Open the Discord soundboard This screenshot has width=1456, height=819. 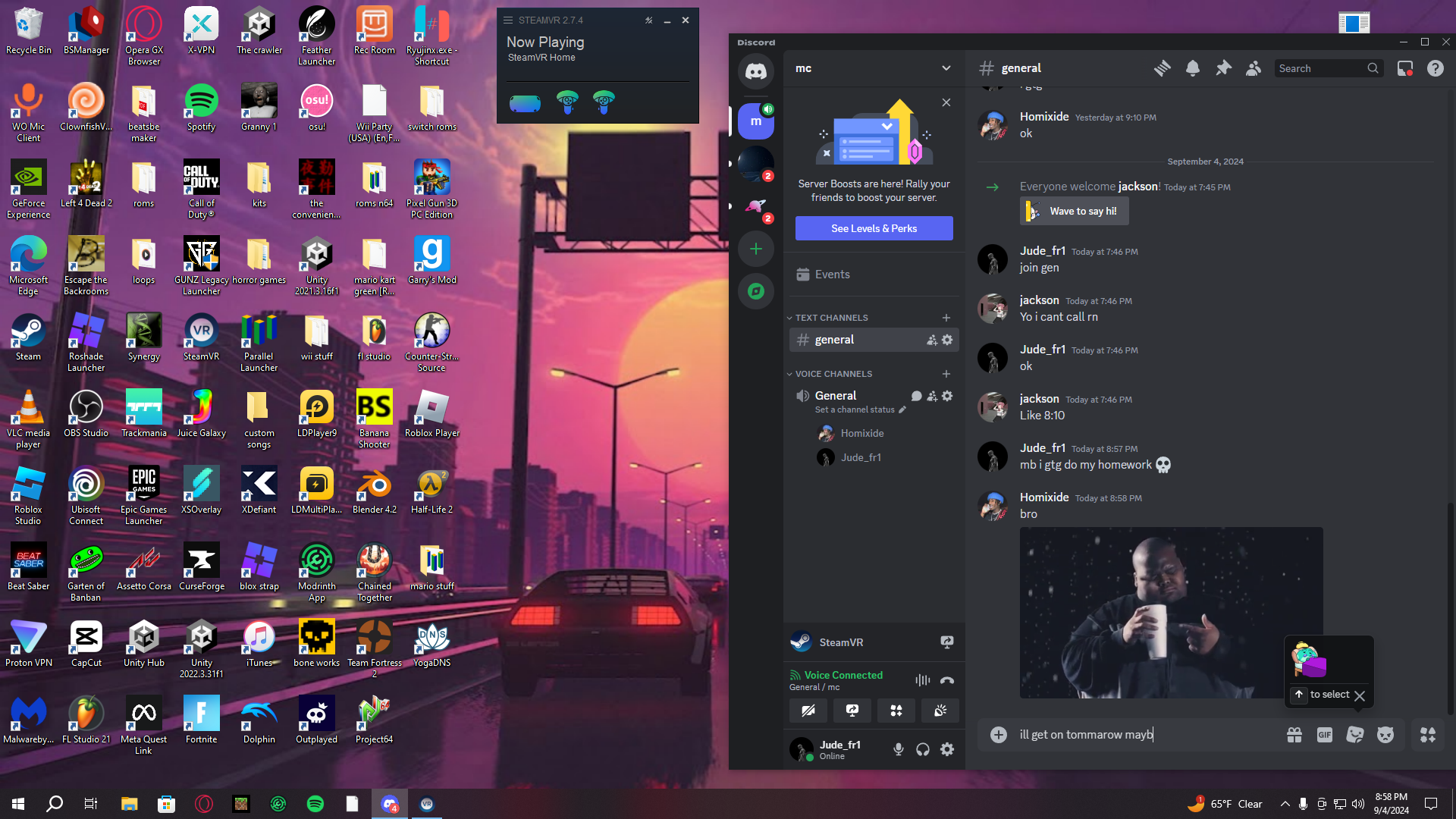(x=940, y=711)
